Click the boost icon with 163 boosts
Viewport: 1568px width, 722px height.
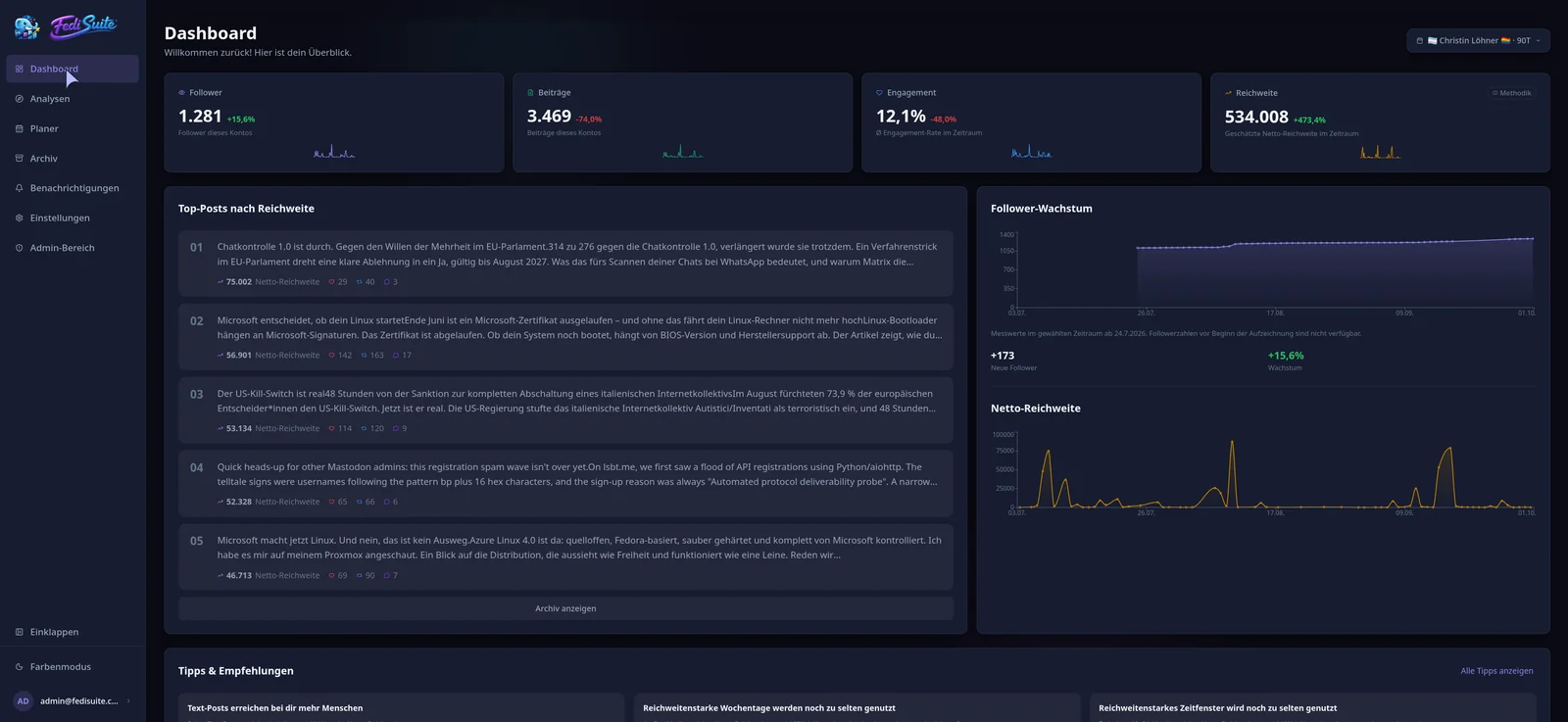point(363,356)
